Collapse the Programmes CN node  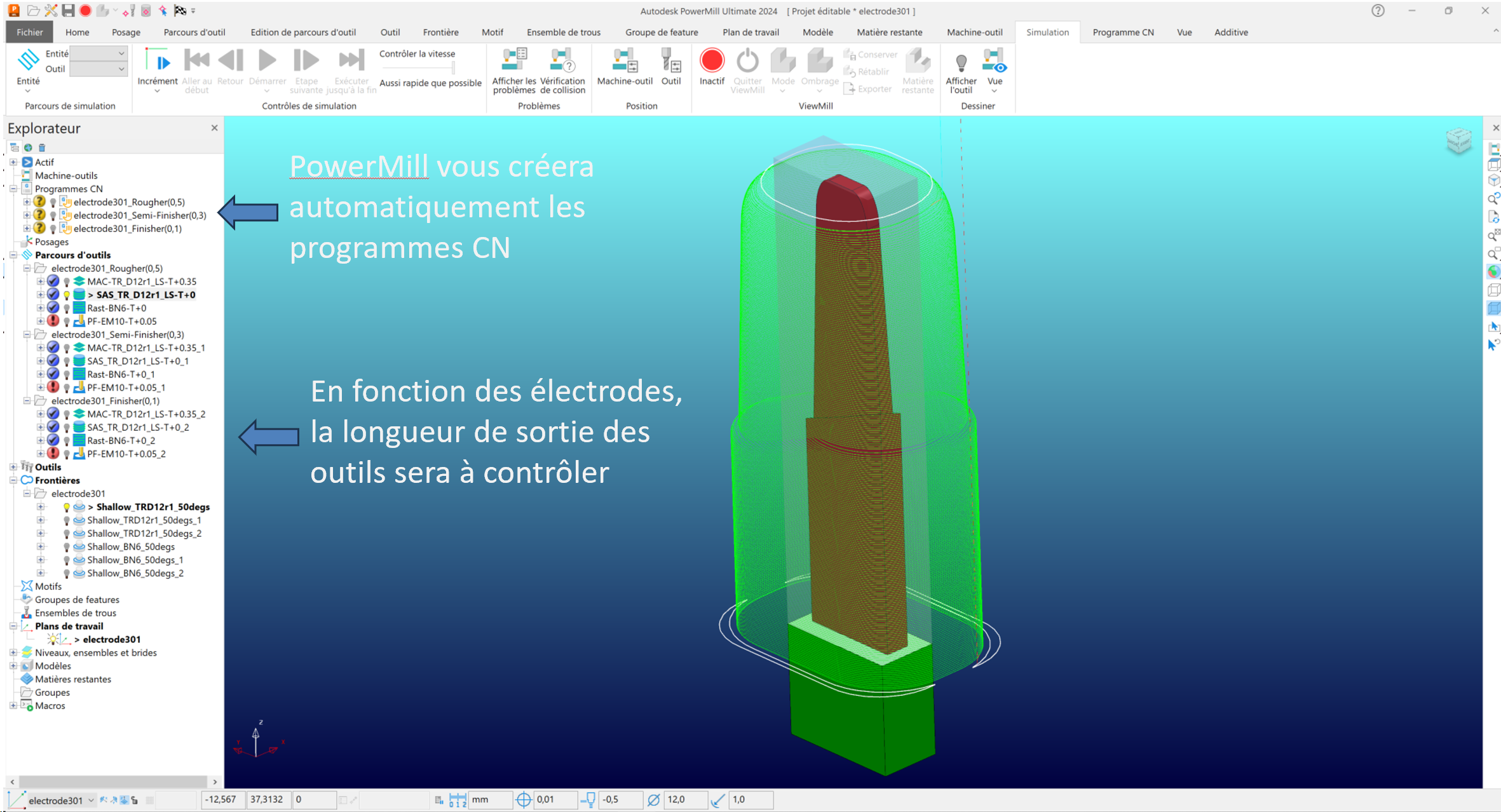[13, 189]
